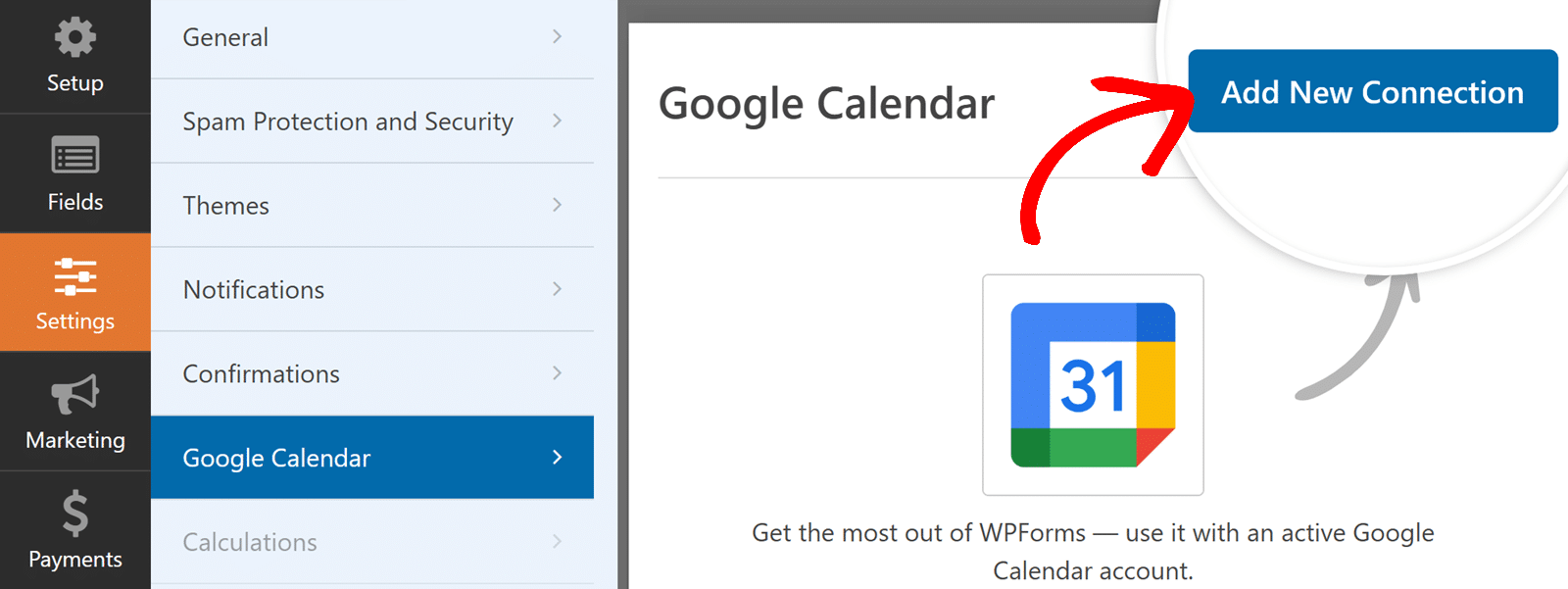Expand the Themes section chevron

coord(557,205)
